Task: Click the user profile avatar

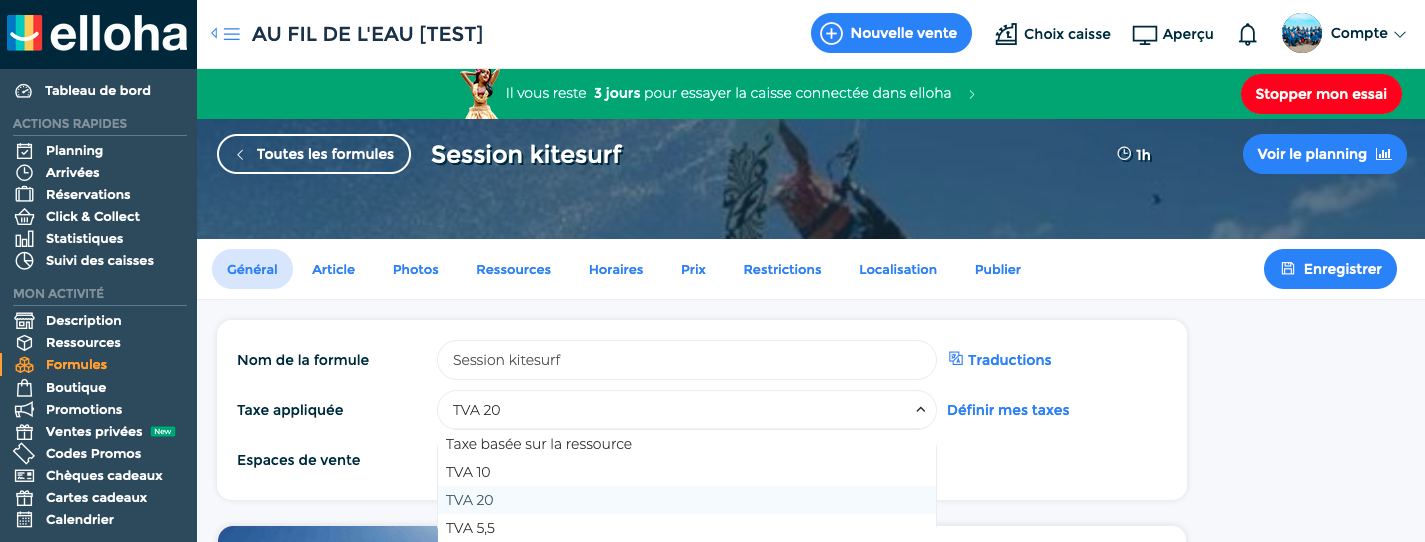Action: (x=1302, y=33)
